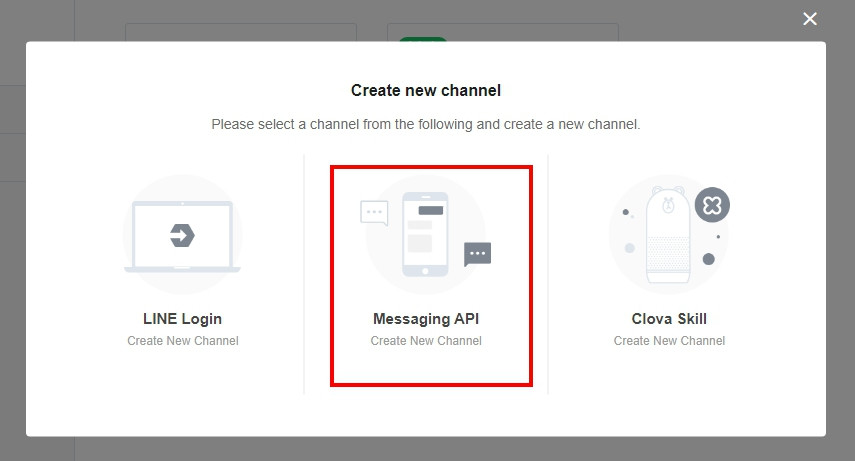Click the Clova Skill speaker icon
The image size is (855, 461).
pyautogui.click(x=669, y=235)
